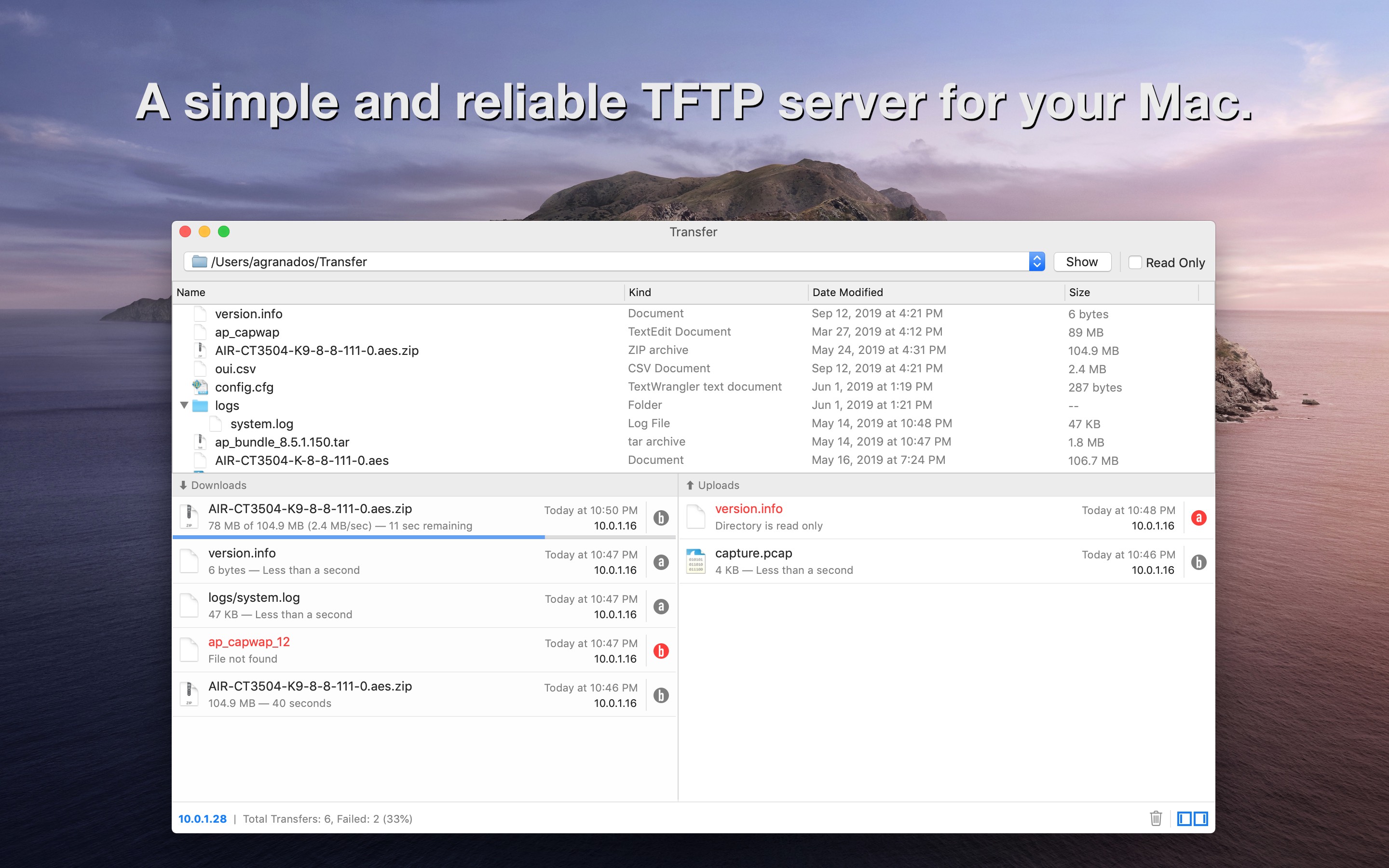Click the Downloads arrow icon
The height and width of the screenshot is (868, 1389).
click(x=183, y=485)
